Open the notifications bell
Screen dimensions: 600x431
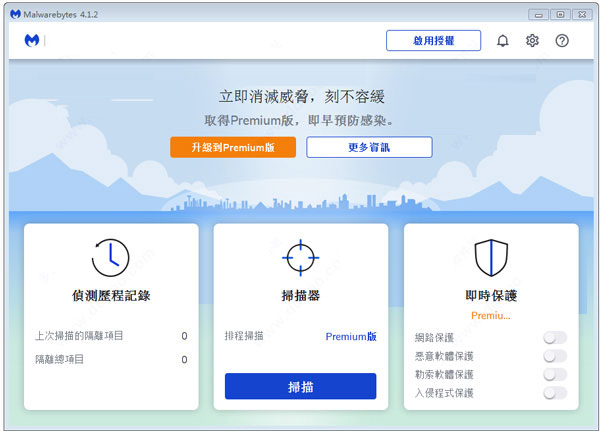click(502, 41)
